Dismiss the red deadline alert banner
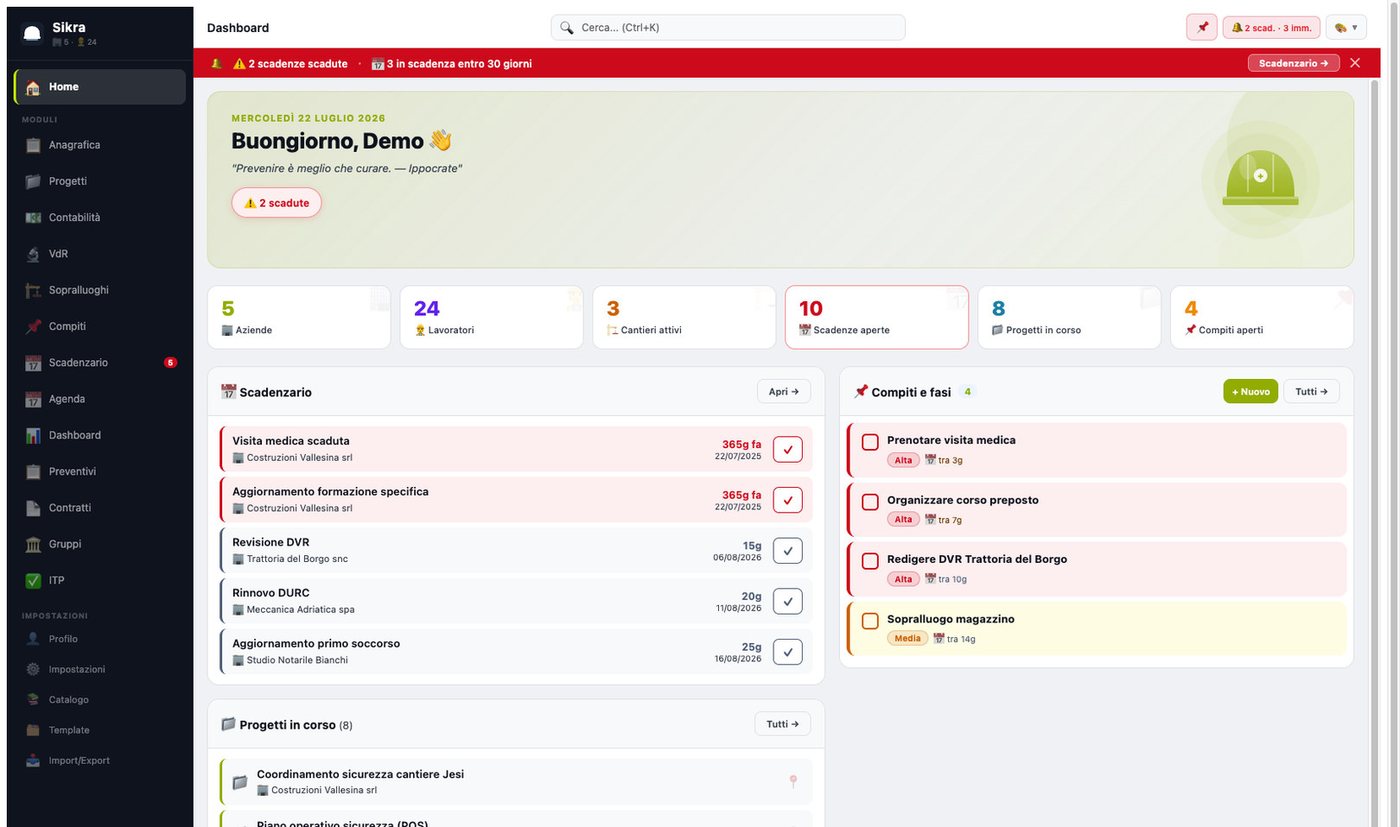The width and height of the screenshot is (1400, 827). point(1355,63)
